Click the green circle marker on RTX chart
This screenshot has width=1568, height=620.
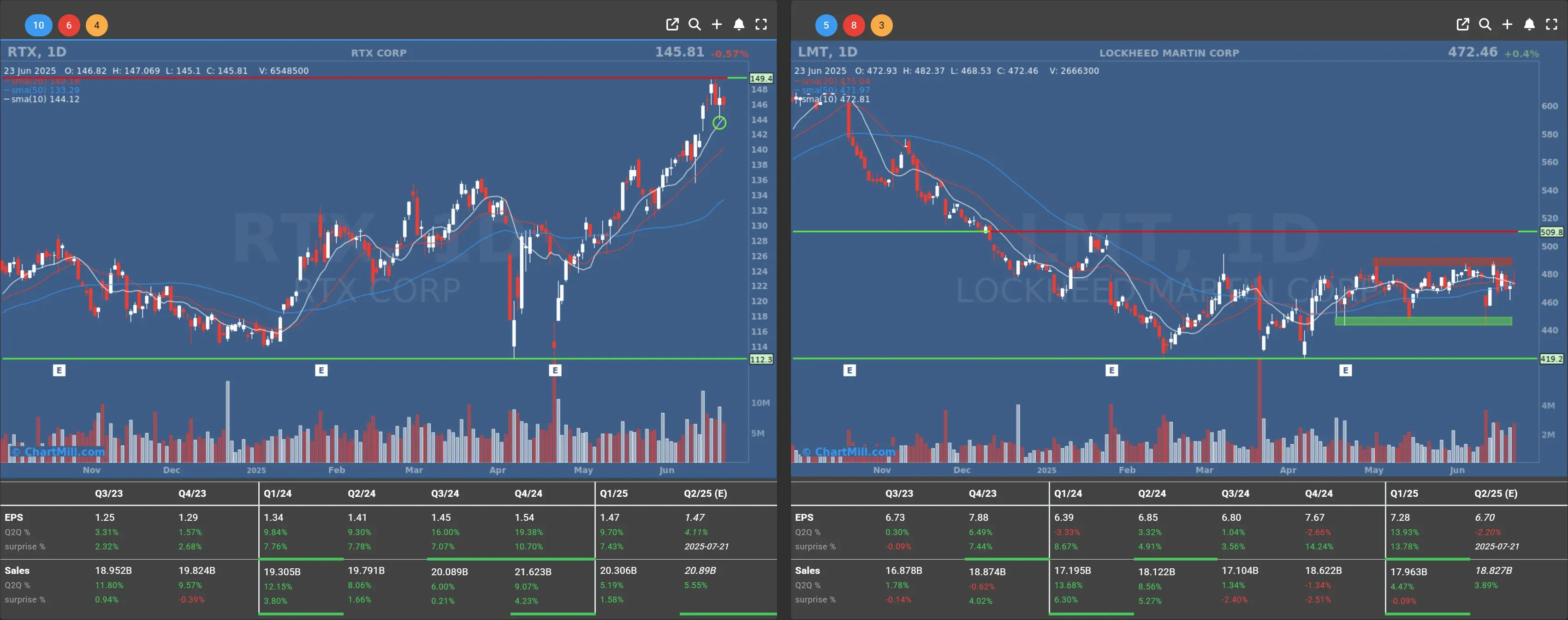(719, 123)
